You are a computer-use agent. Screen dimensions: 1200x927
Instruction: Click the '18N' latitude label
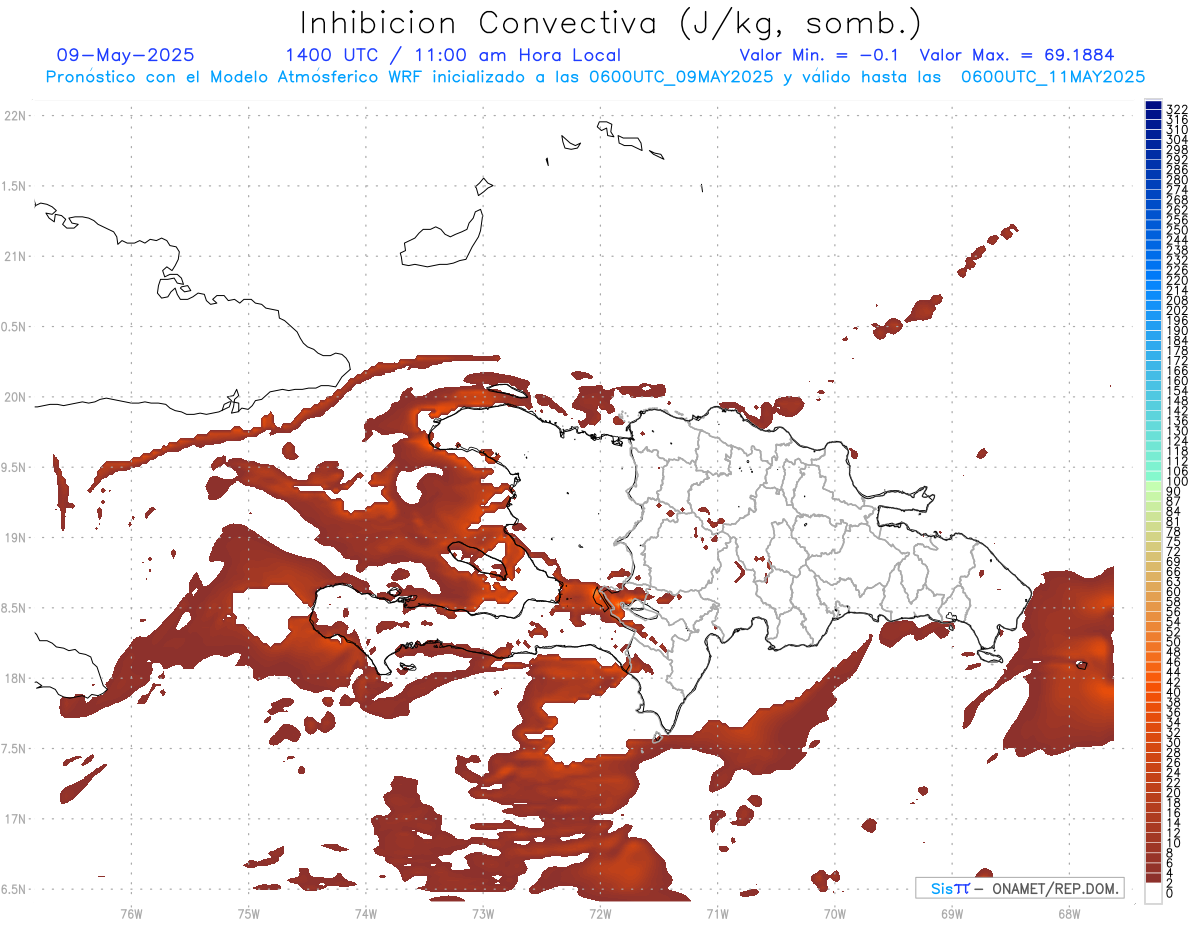(16, 678)
